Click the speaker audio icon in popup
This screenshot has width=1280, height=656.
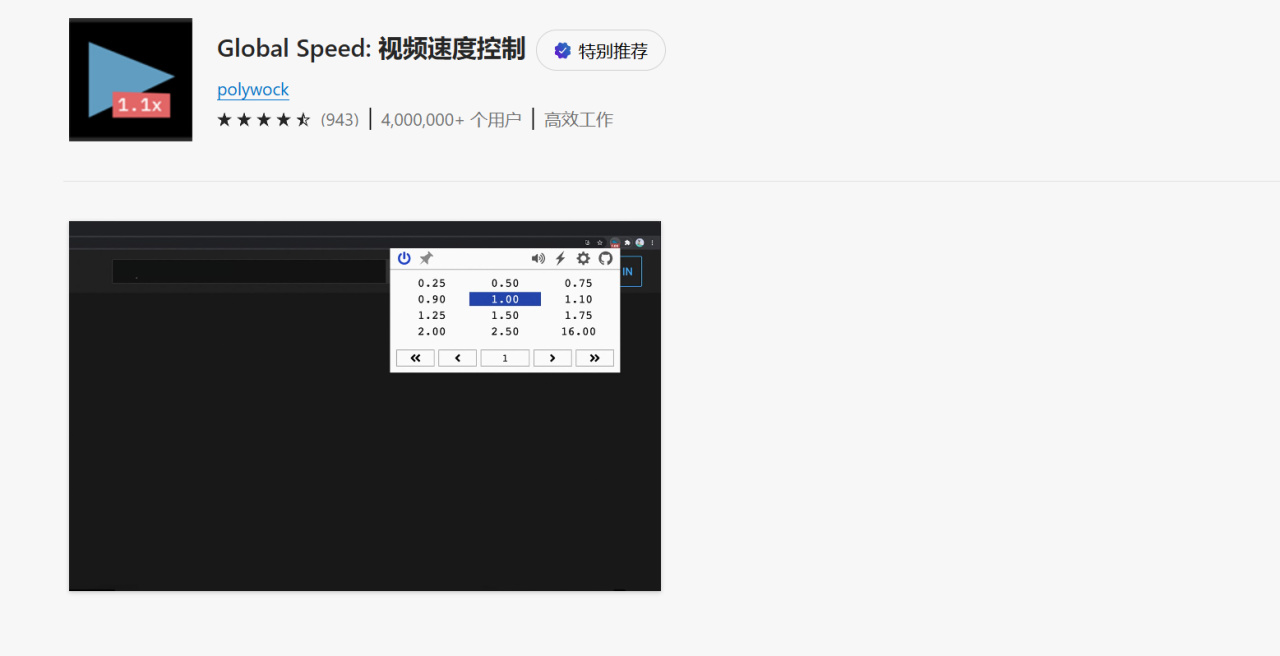pyautogui.click(x=538, y=258)
